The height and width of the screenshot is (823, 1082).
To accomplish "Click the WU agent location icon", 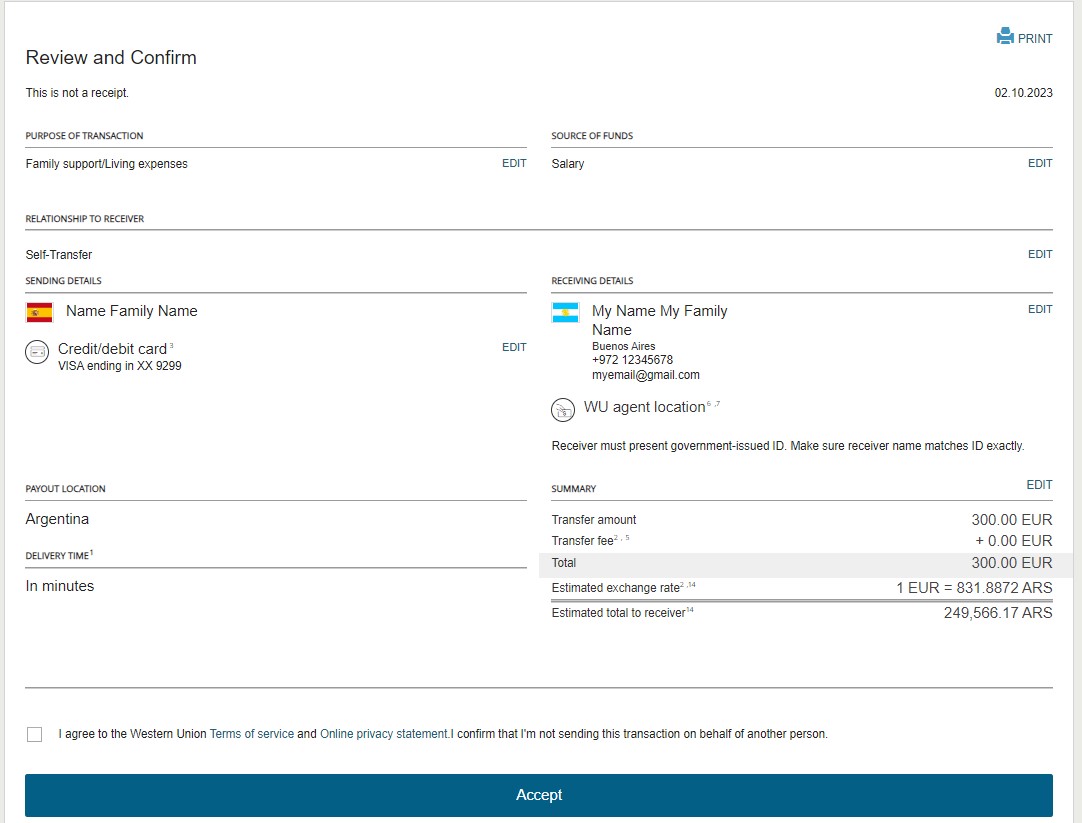I will tap(563, 409).
